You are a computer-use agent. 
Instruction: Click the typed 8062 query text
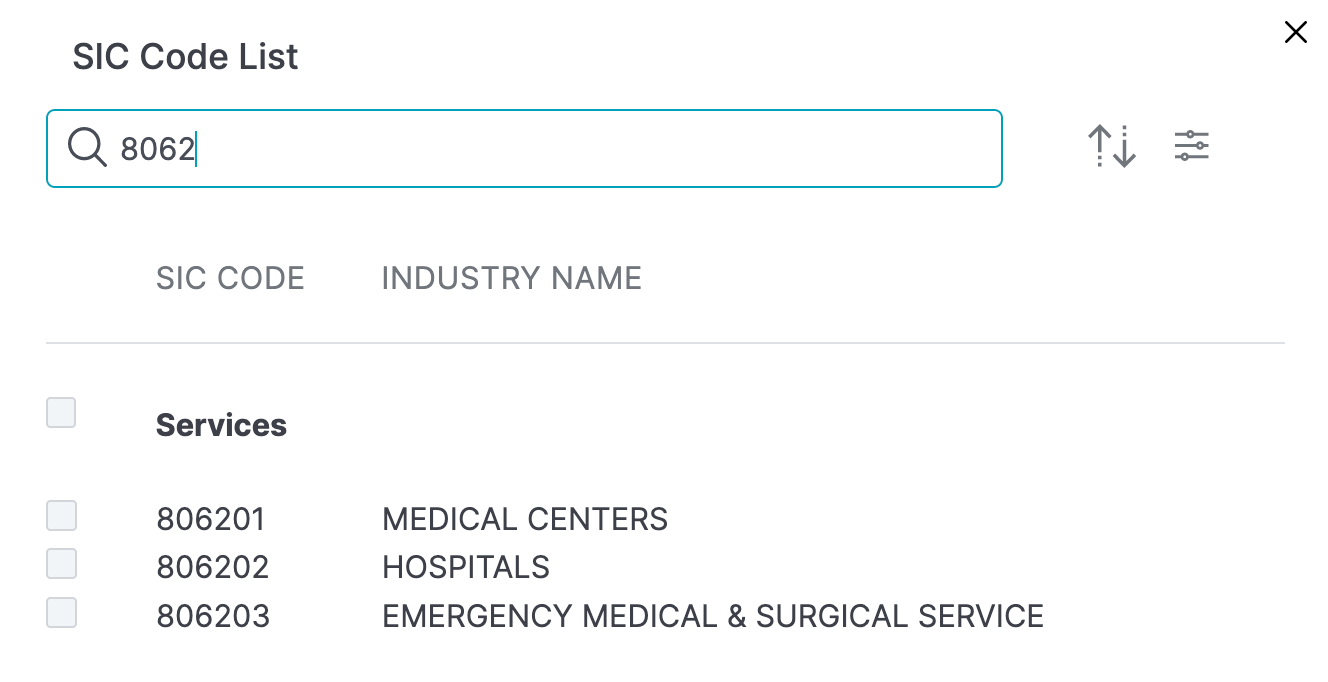click(x=157, y=149)
